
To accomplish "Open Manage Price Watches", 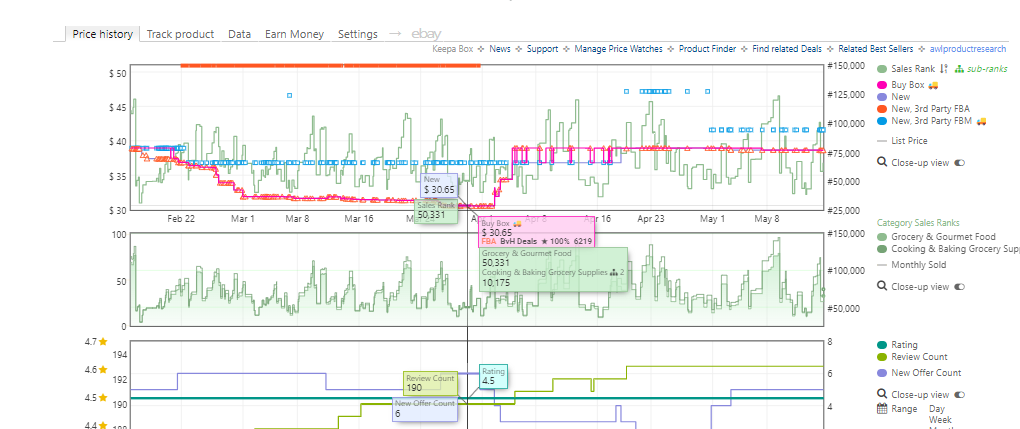I will click(619, 49).
